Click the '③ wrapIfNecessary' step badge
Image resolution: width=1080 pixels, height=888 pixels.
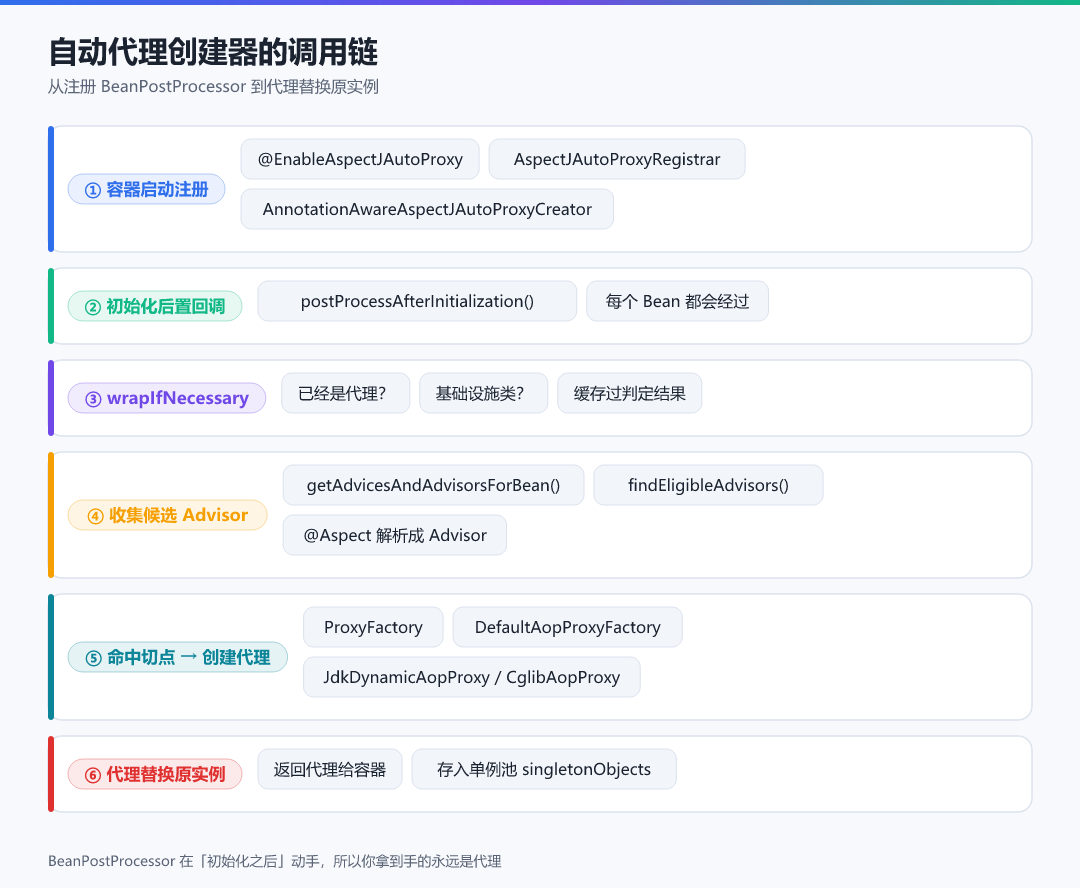[x=167, y=398]
